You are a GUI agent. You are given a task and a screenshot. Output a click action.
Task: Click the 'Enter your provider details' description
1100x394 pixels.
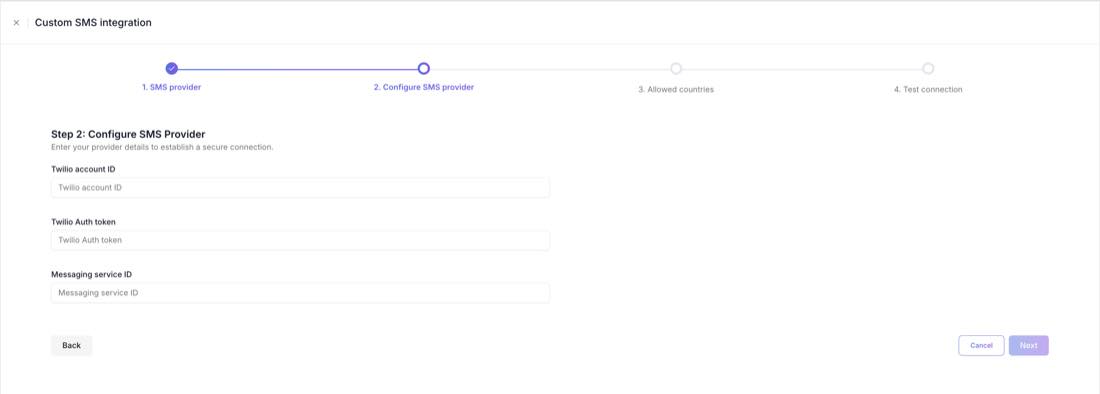(162, 147)
